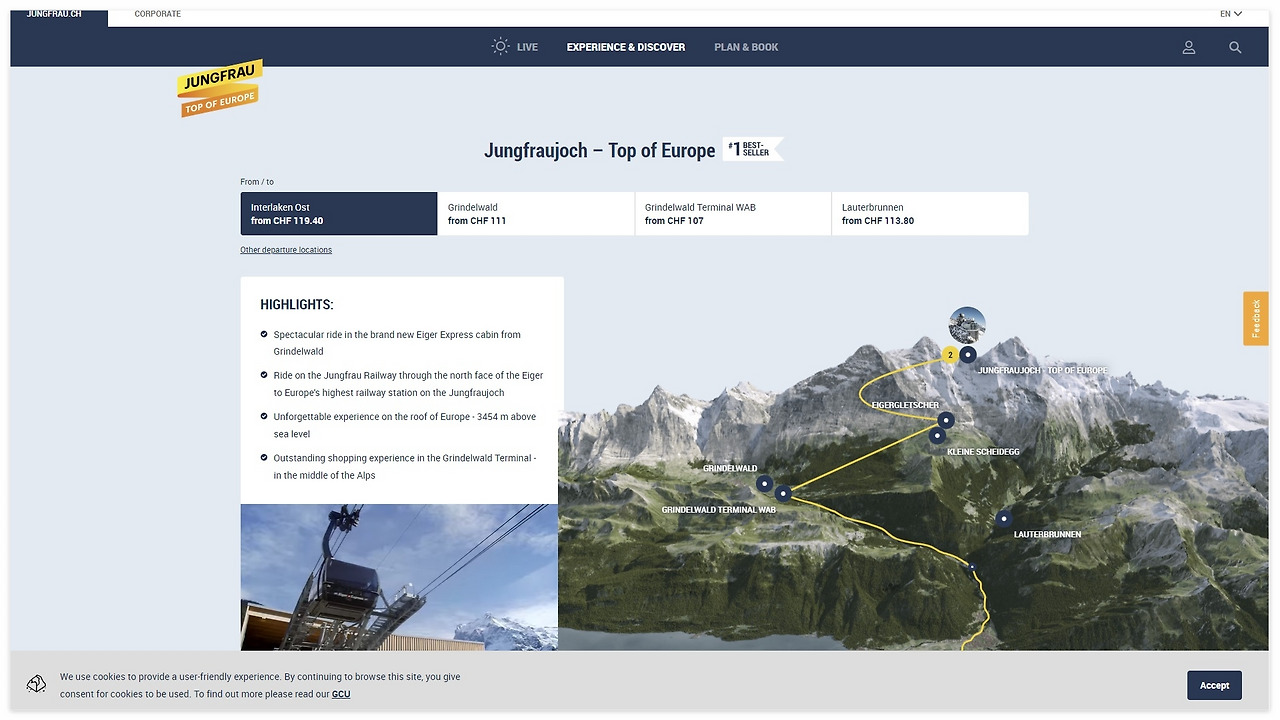
Task: Select the Jungfraujoch map marker labeled 2
Action: 949,354
